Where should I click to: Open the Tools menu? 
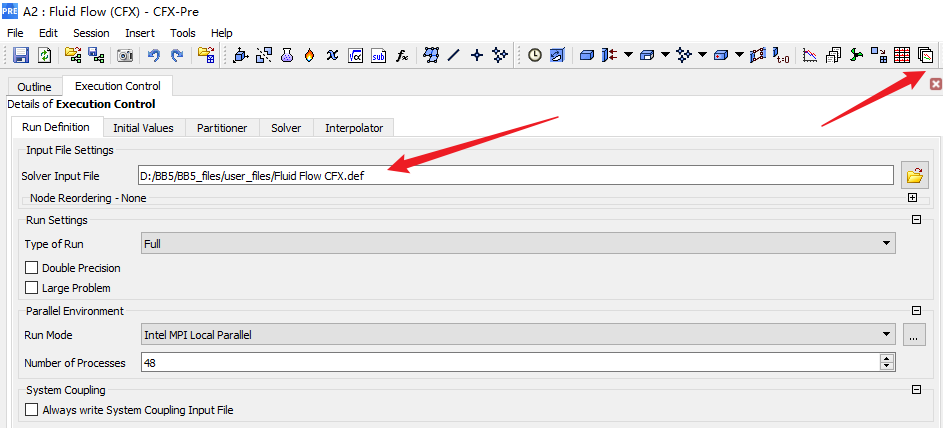[183, 33]
